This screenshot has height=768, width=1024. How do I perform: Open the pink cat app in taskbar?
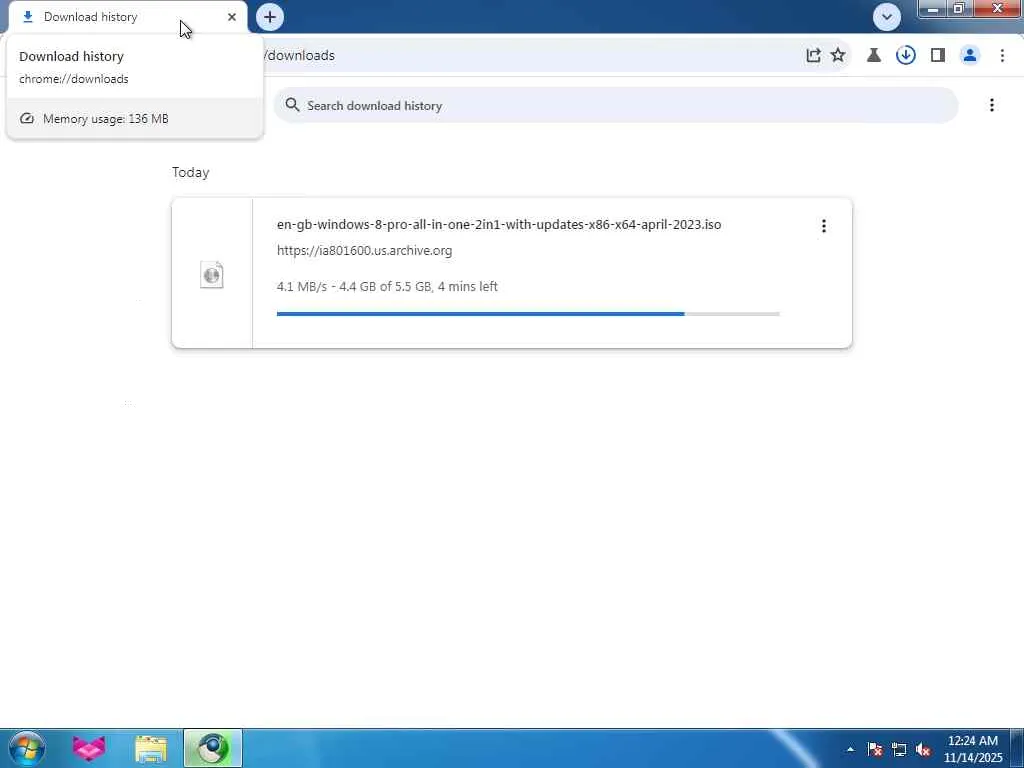89,748
